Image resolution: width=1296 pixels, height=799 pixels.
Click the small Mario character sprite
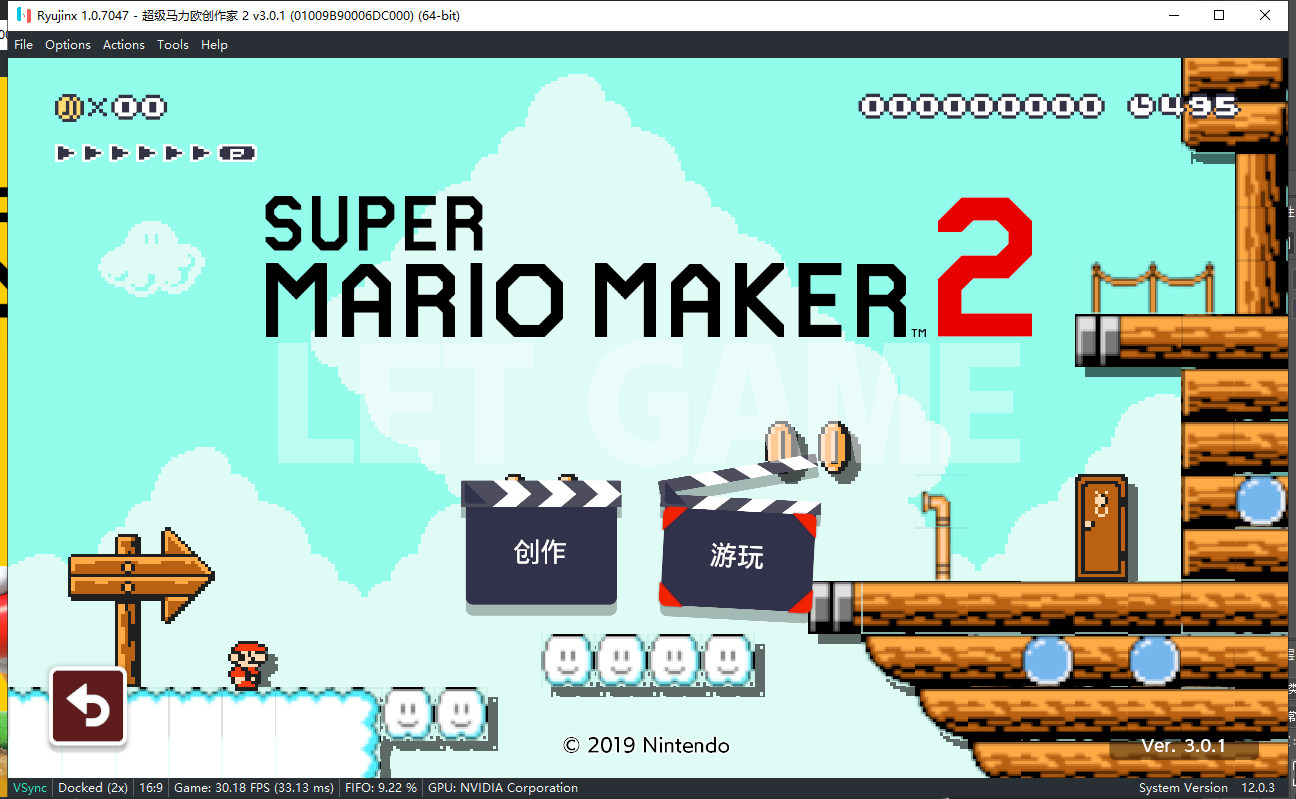click(247, 665)
